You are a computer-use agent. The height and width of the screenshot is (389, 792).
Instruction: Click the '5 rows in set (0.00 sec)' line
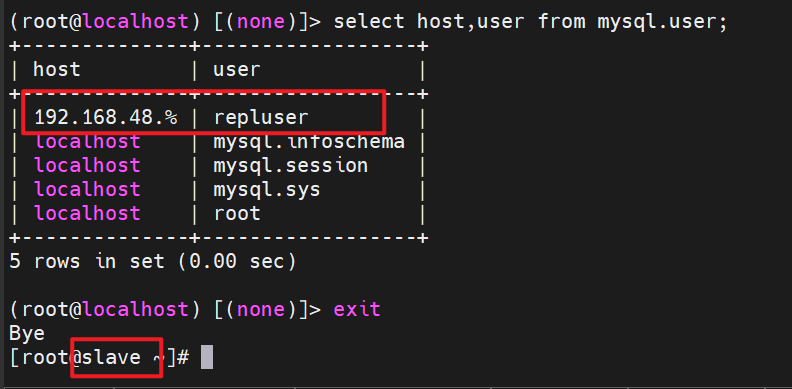152,262
